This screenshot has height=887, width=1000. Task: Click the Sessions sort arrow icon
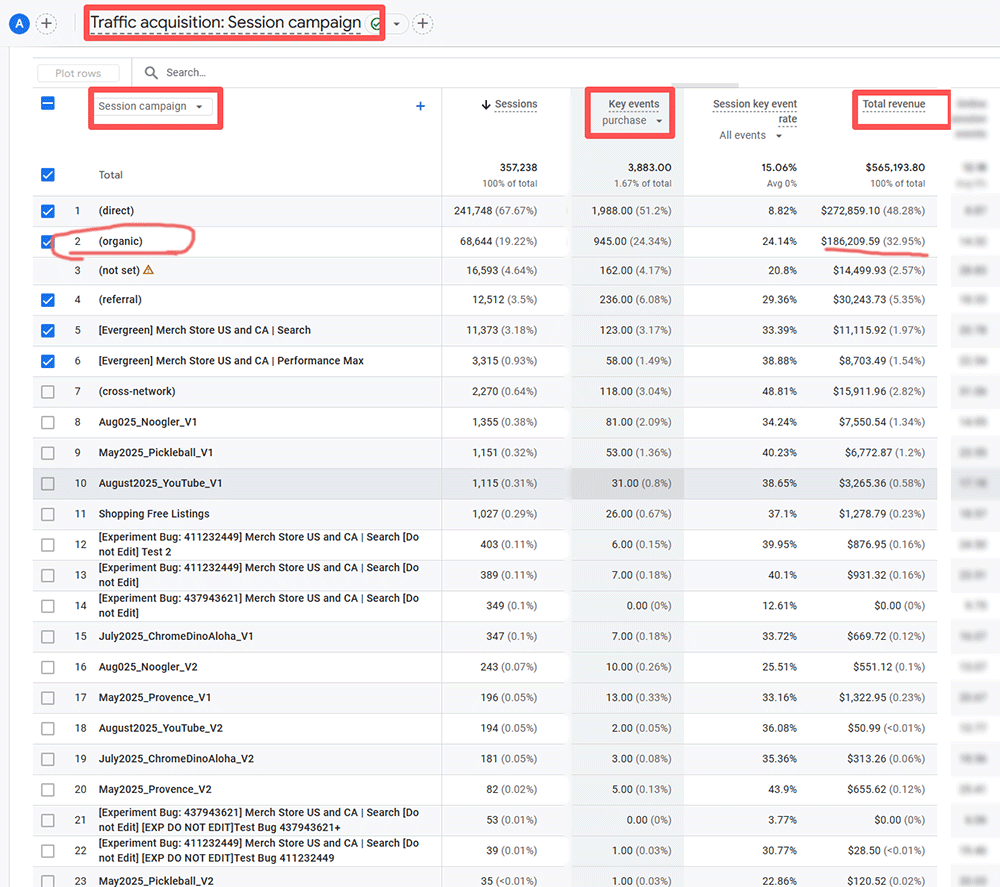[x=486, y=105]
